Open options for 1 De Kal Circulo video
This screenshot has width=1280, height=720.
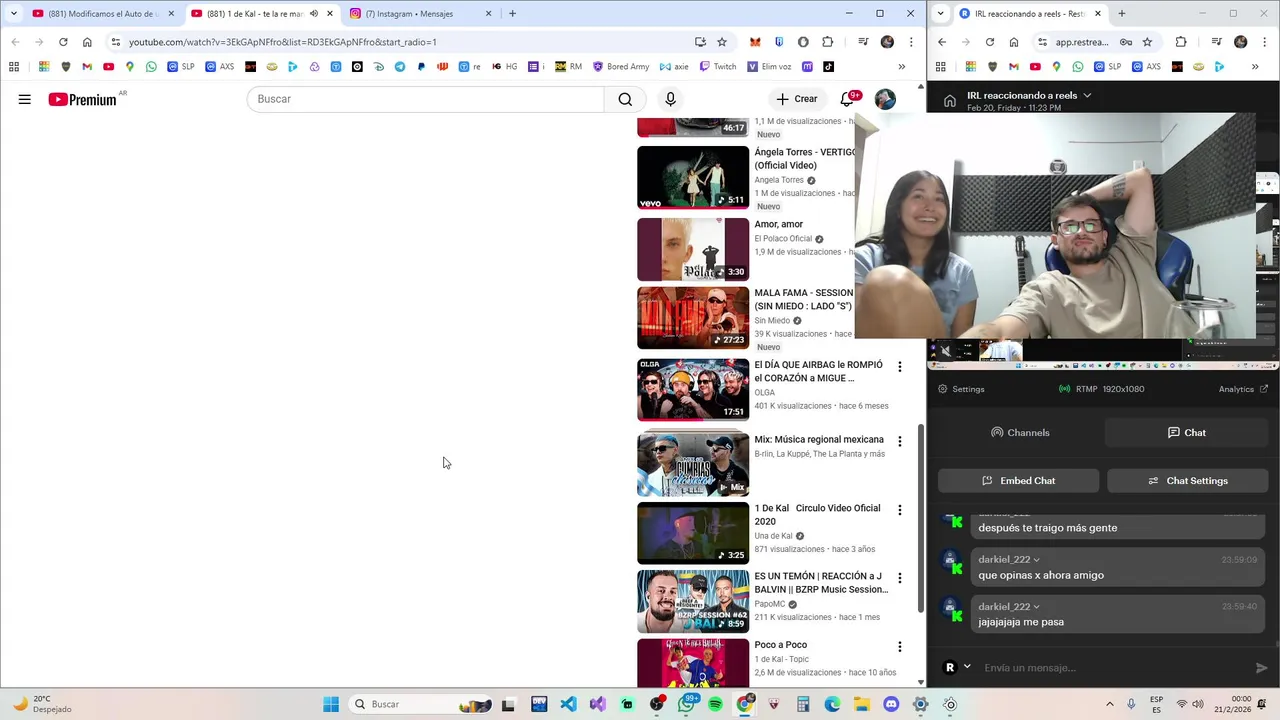click(x=899, y=510)
